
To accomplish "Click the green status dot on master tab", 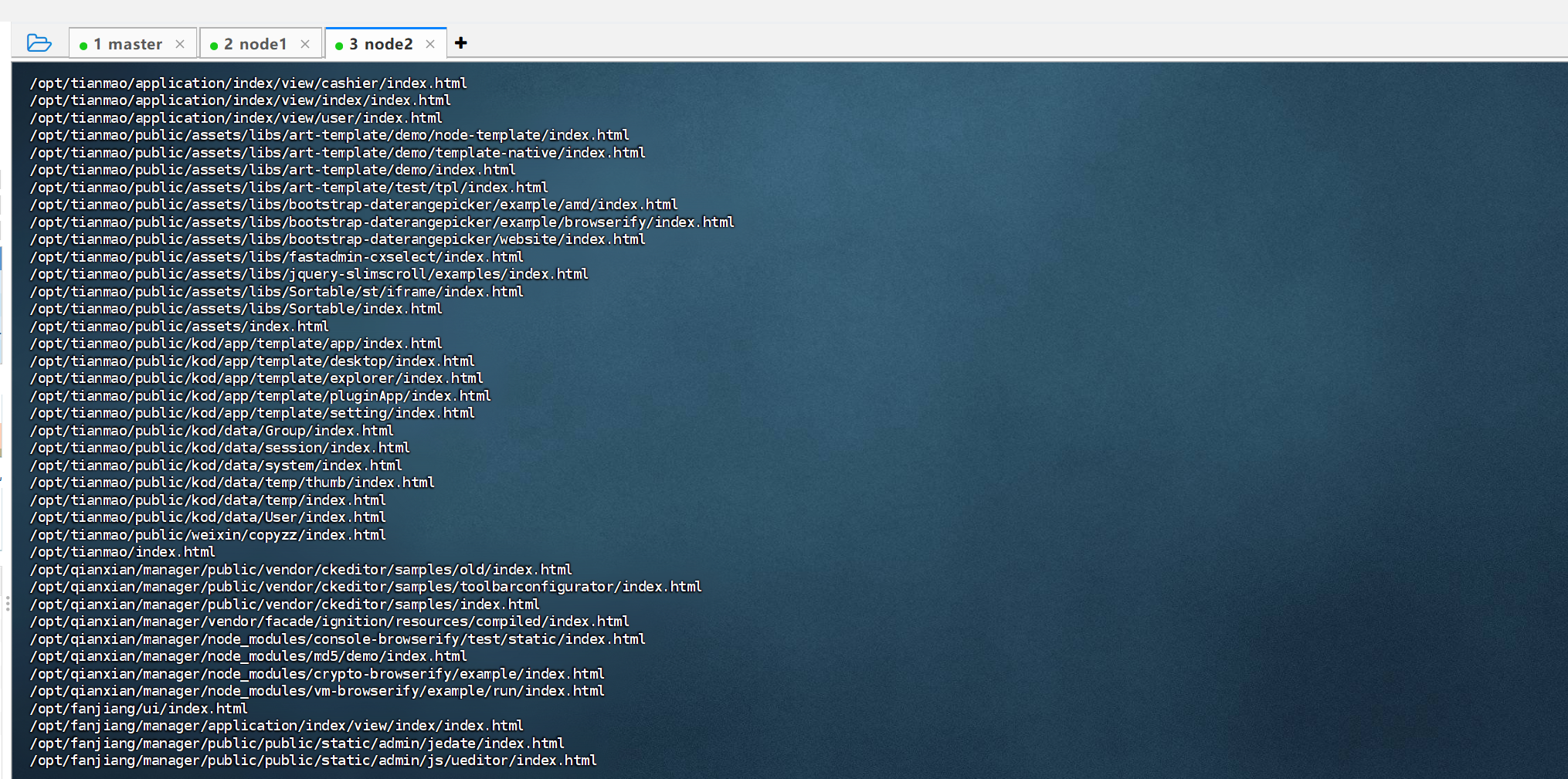I will (83, 46).
